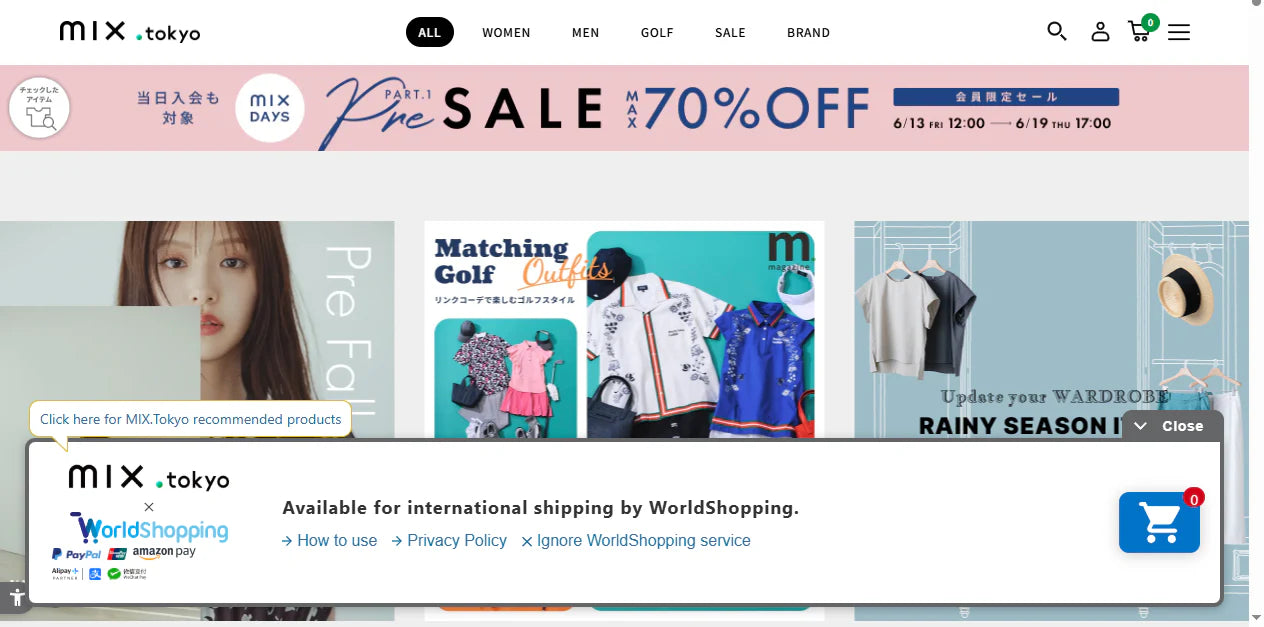Open the BRAND menu item
Viewport: 1264px width, 627px height.
tap(808, 33)
